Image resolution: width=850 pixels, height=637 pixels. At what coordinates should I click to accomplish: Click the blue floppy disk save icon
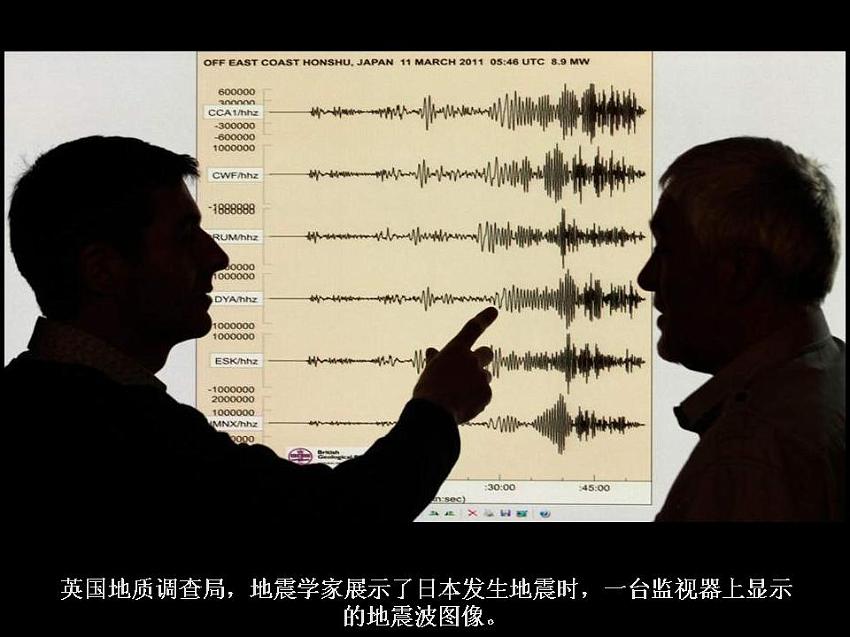coord(506,513)
